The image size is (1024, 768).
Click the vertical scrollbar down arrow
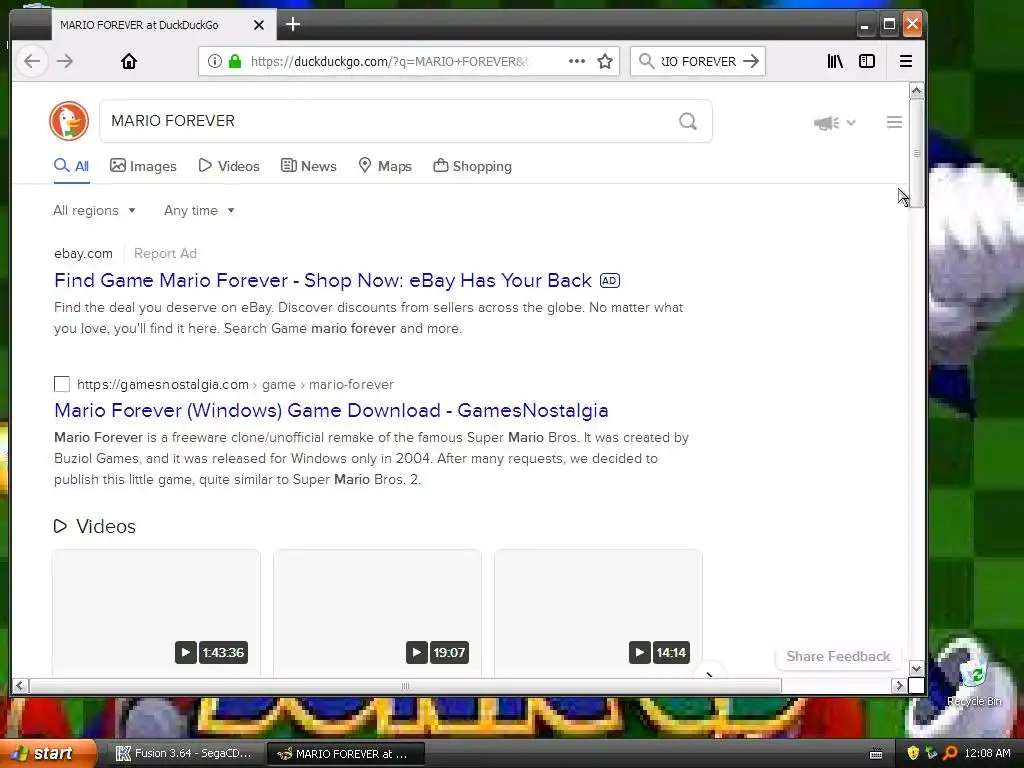coord(916,668)
